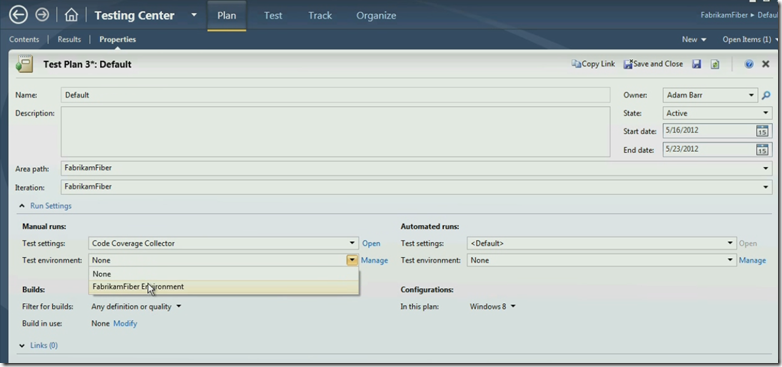Open the Results sub-tab

[x=69, y=39]
